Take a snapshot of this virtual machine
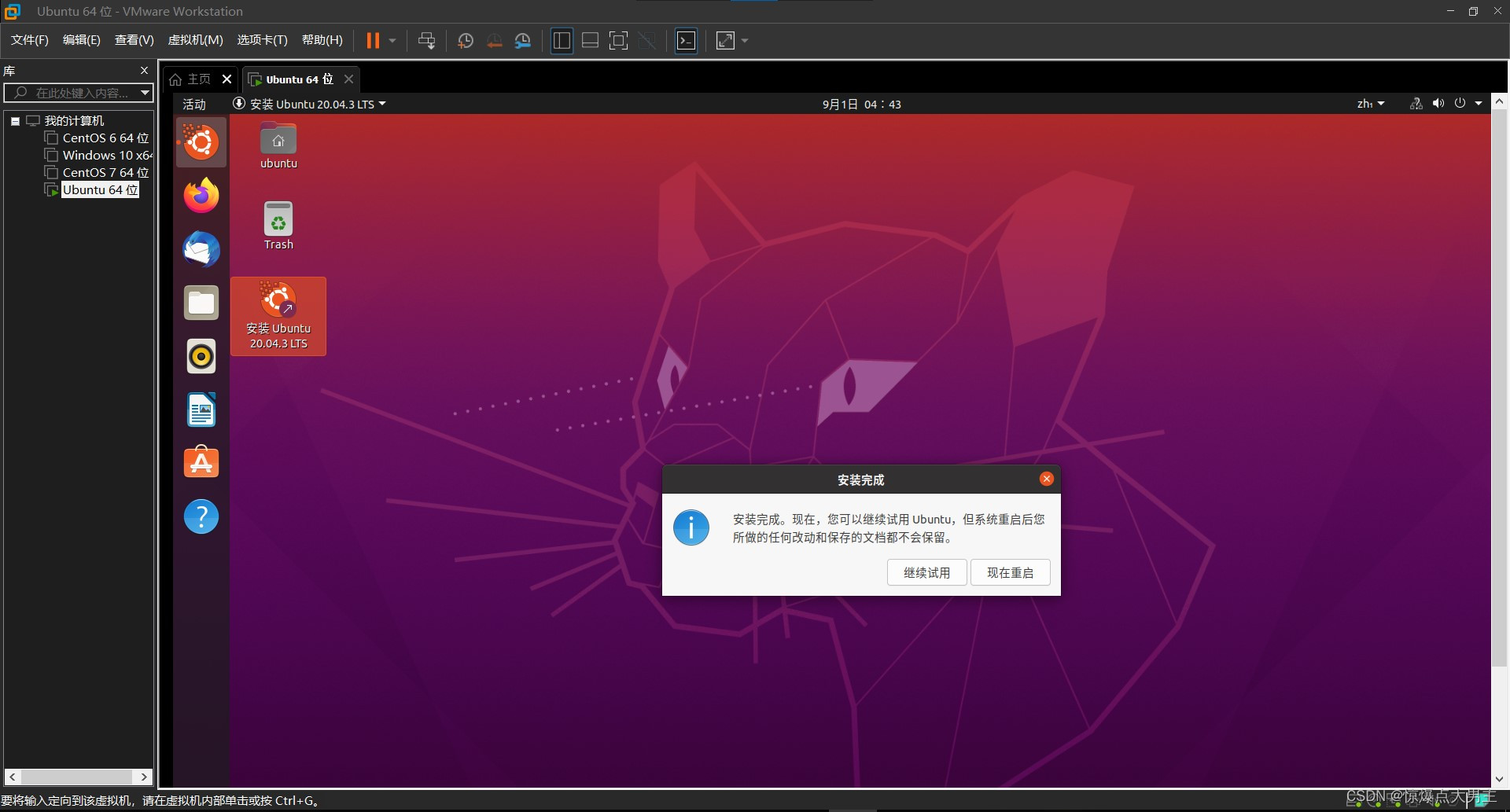 [466, 41]
